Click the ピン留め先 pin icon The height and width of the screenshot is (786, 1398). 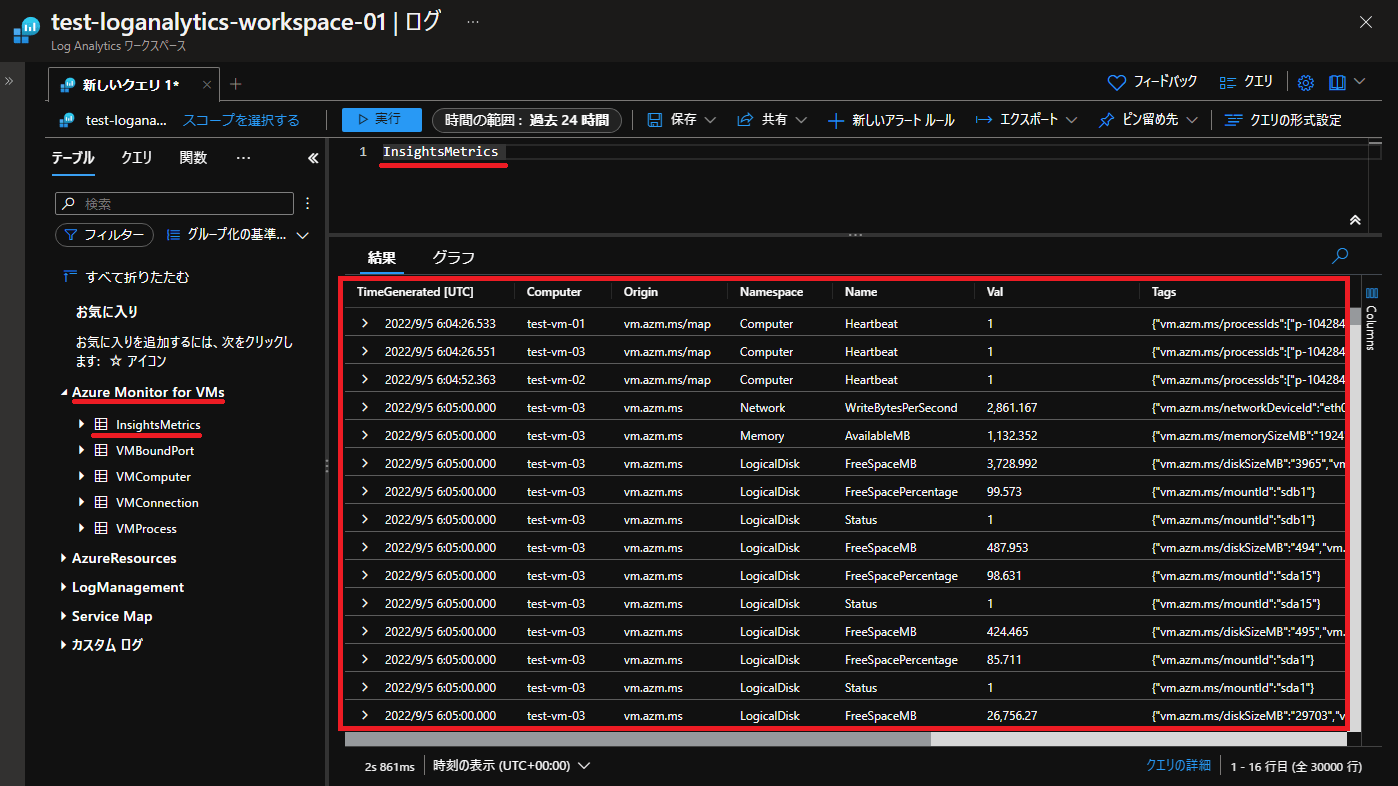pos(1106,120)
